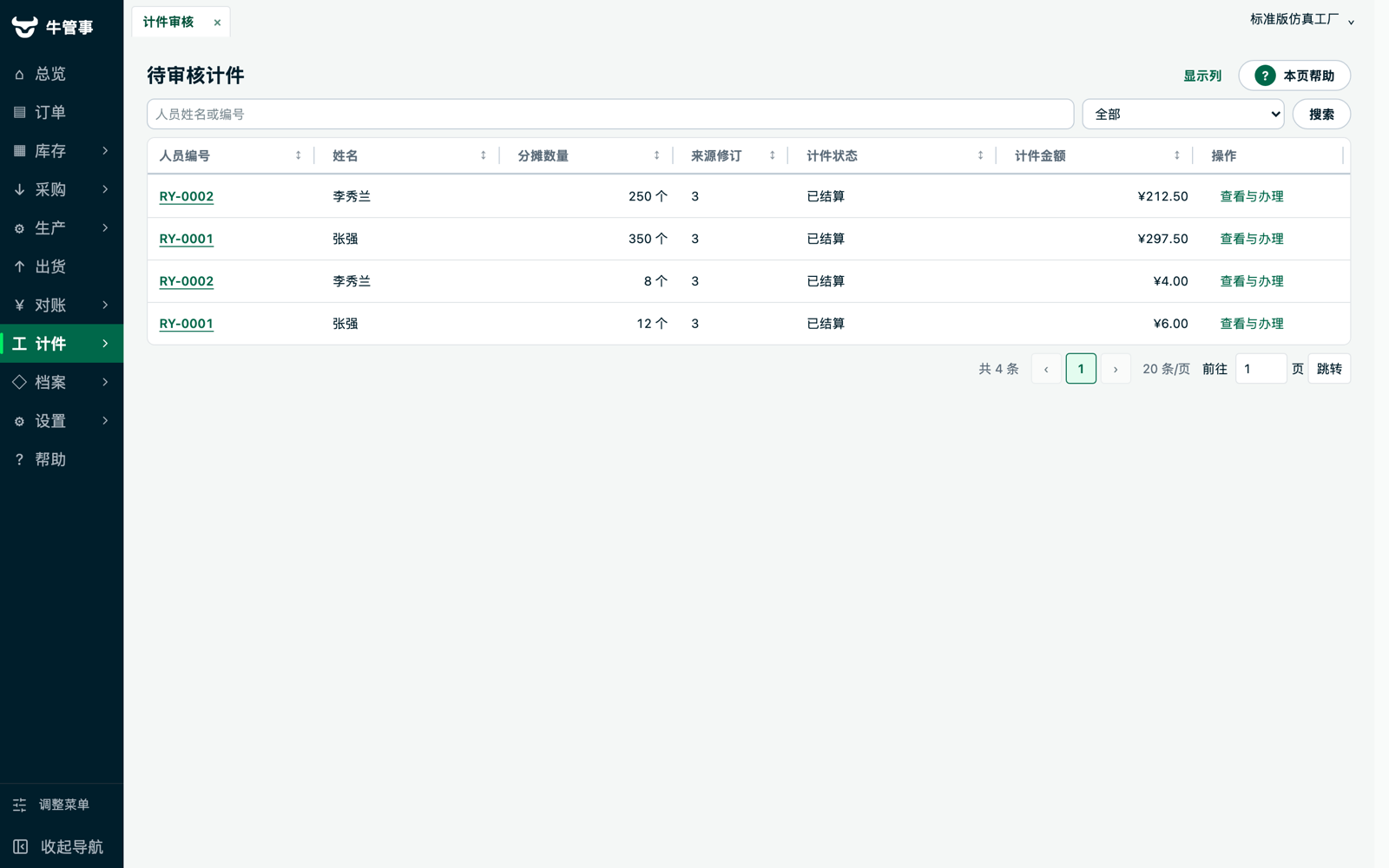Click the green question icon in 本页帮助
The height and width of the screenshot is (868, 1389).
pos(1265,76)
